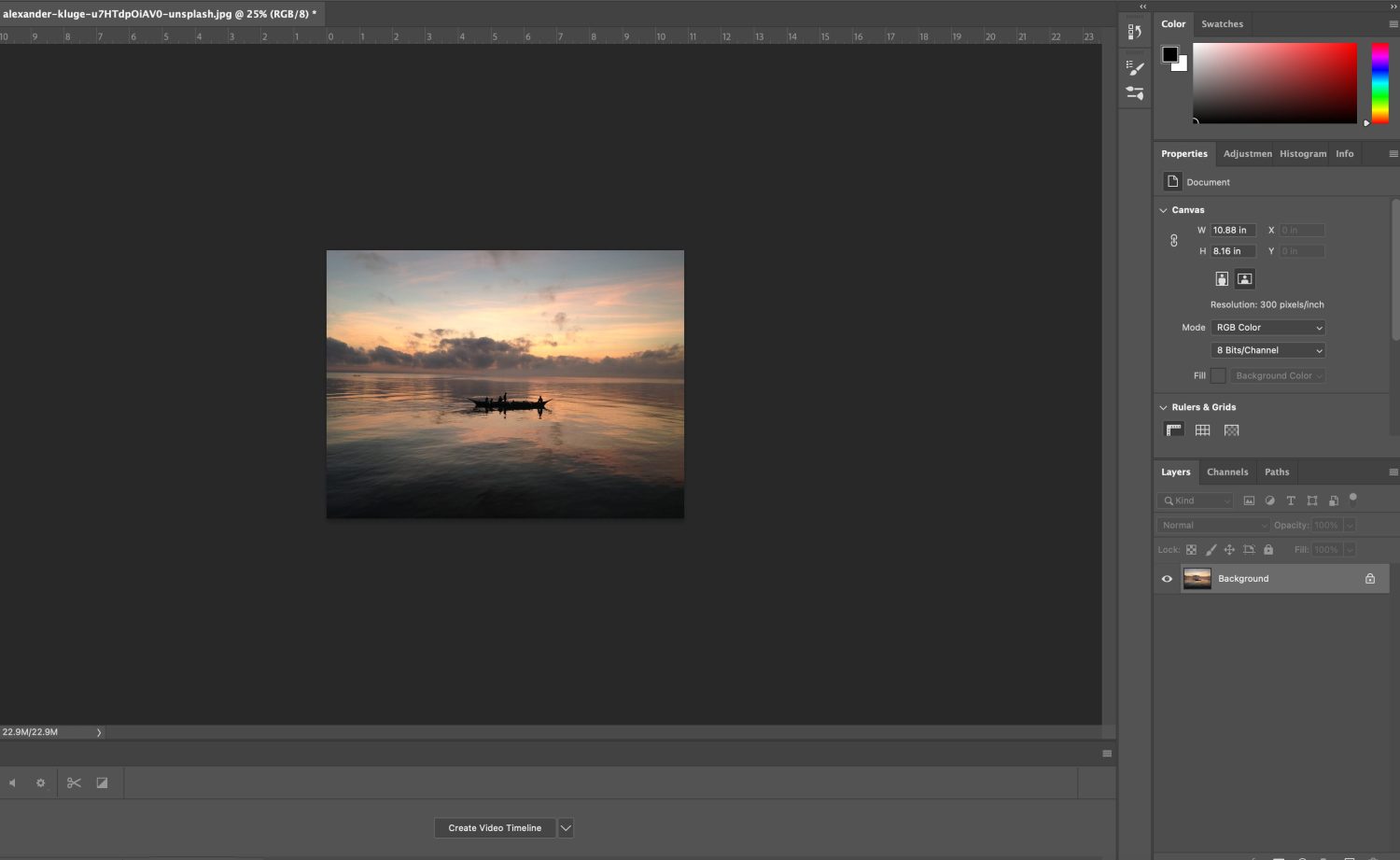The image size is (1400, 860).
Task: Open the Color panel menu
Action: [x=1393, y=24]
